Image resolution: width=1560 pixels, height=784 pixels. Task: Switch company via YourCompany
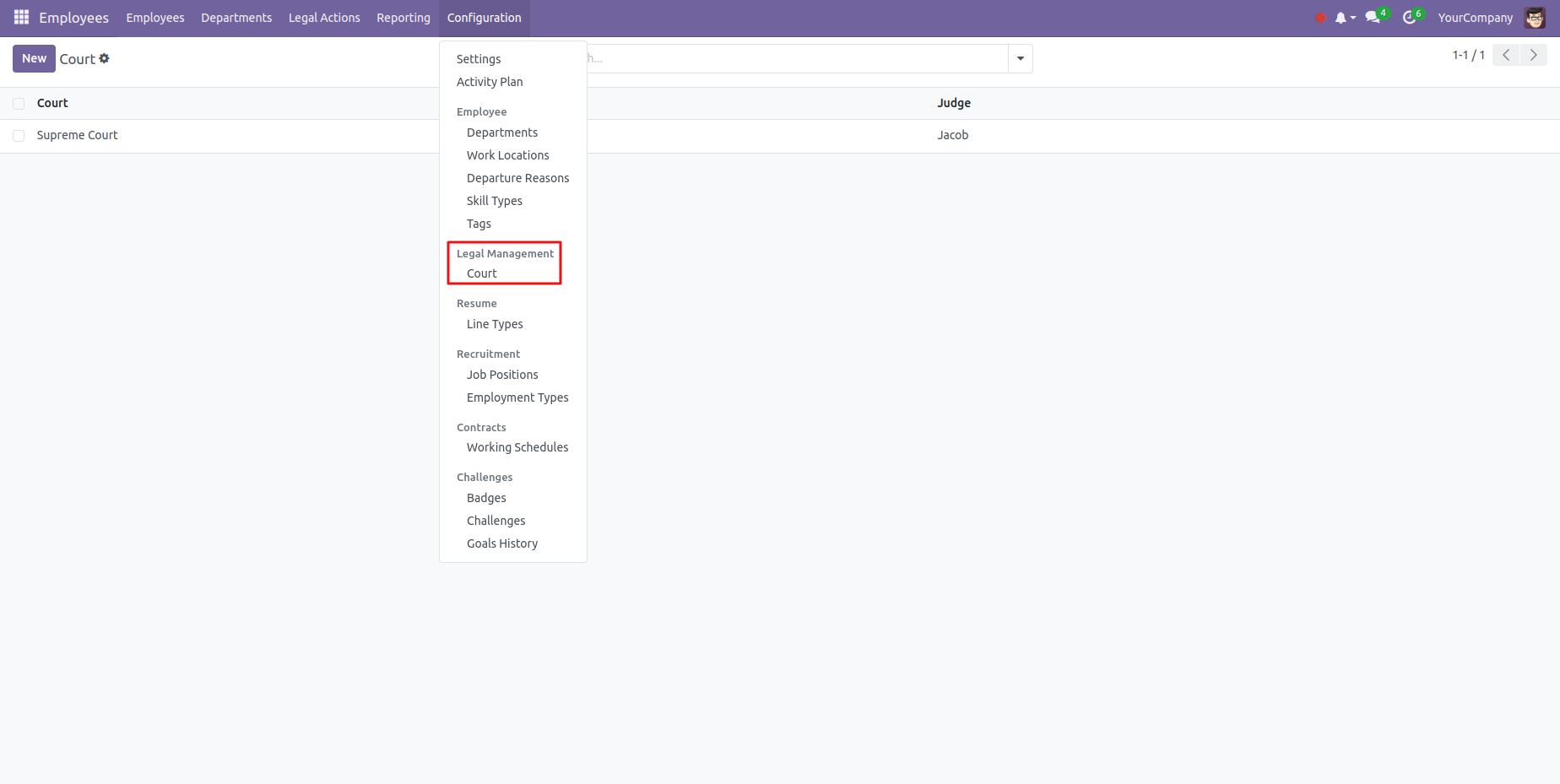click(x=1475, y=18)
